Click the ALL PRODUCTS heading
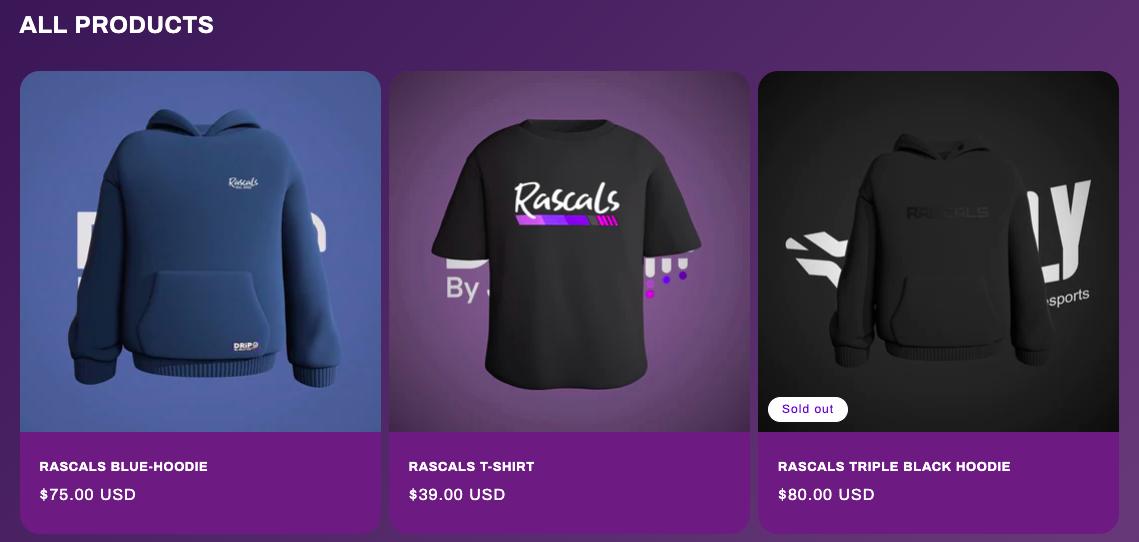Image resolution: width=1139 pixels, height=542 pixels. 116,25
